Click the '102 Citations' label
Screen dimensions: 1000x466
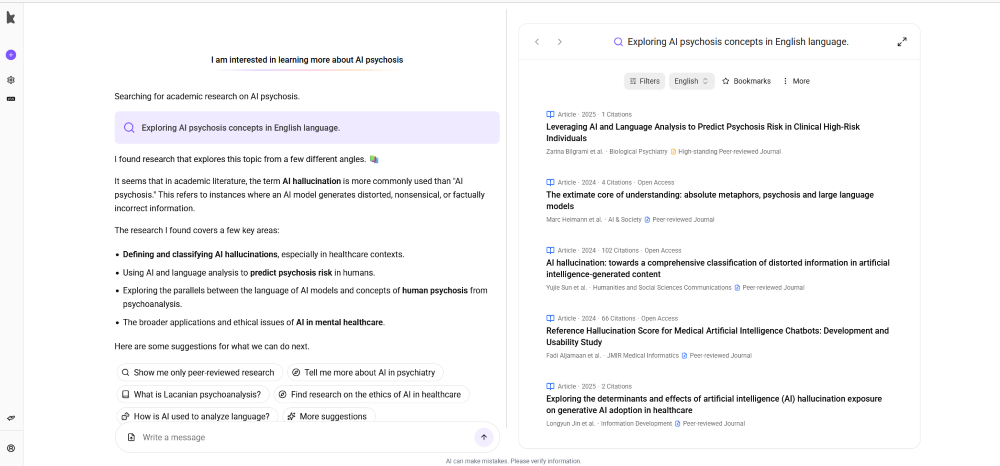coord(620,251)
